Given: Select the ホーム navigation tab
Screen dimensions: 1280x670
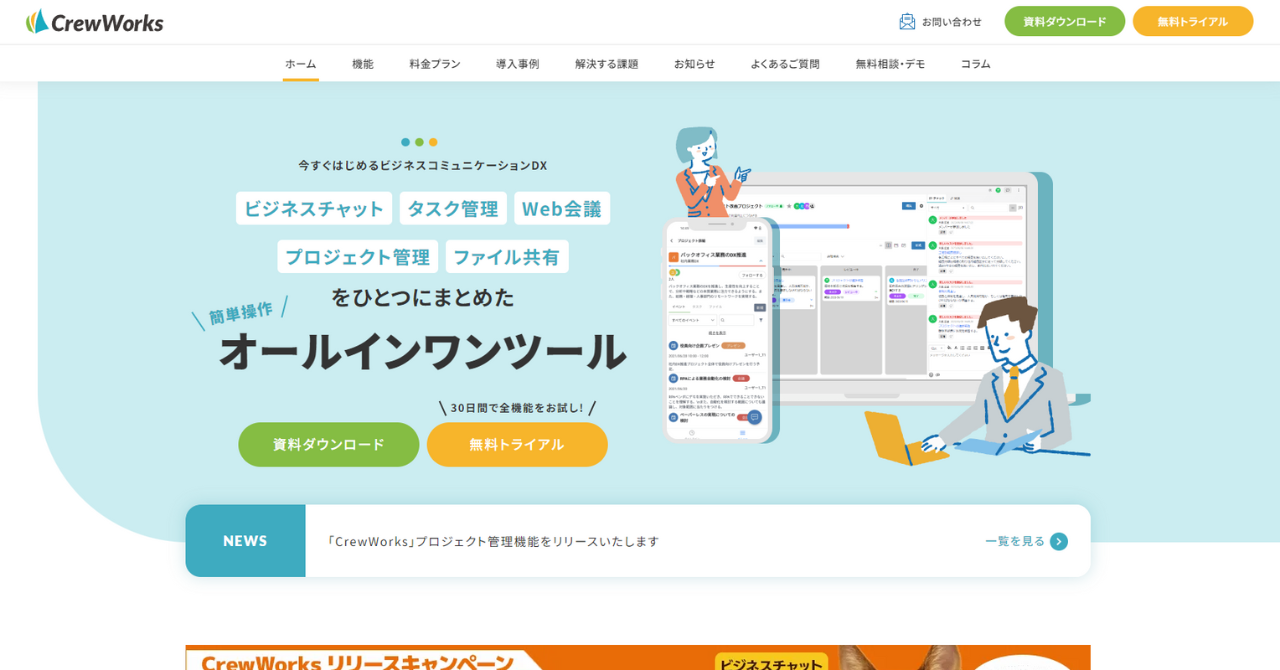Looking at the screenshot, I should (300, 63).
